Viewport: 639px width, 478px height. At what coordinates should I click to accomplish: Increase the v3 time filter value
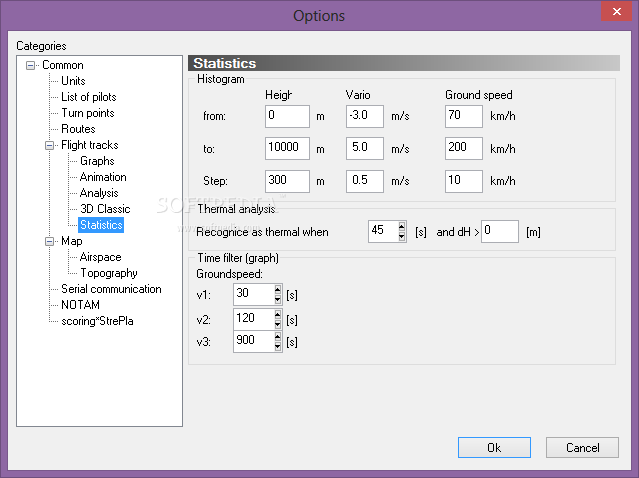click(278, 337)
